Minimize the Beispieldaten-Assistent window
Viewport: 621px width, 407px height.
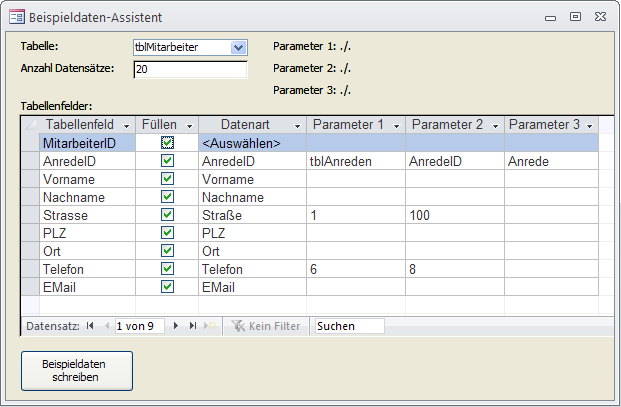pos(550,18)
